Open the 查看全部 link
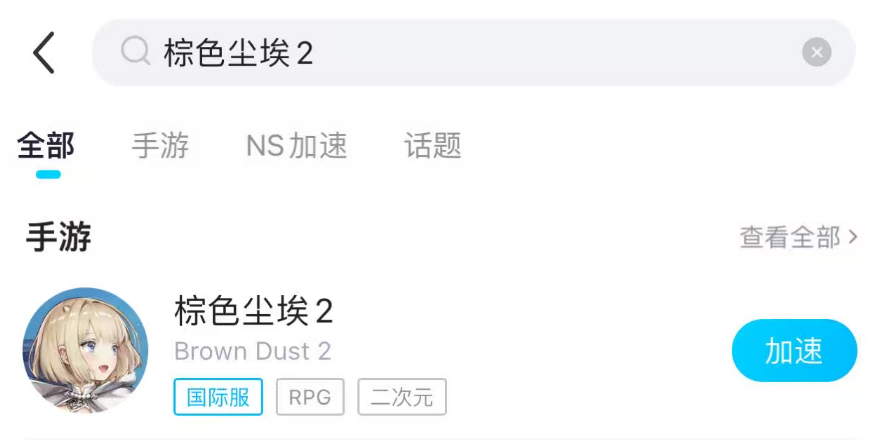Image resolution: width=882 pixels, height=444 pixels. coord(790,237)
